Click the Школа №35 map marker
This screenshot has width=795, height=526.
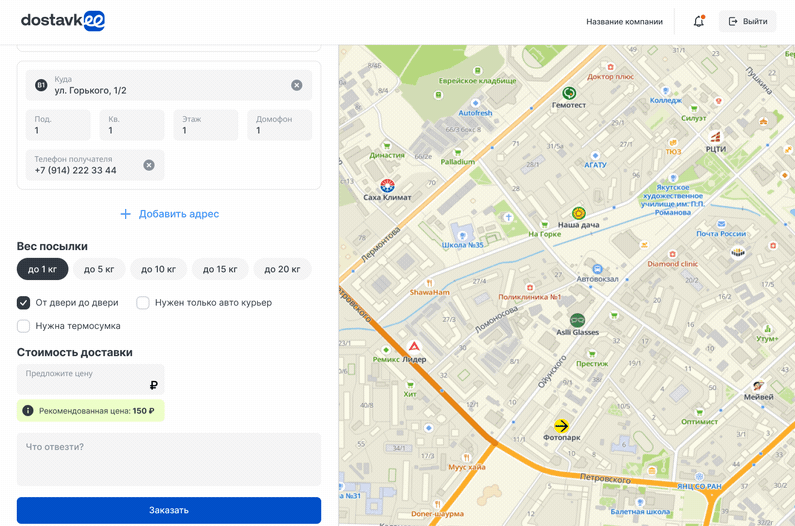coord(462,235)
